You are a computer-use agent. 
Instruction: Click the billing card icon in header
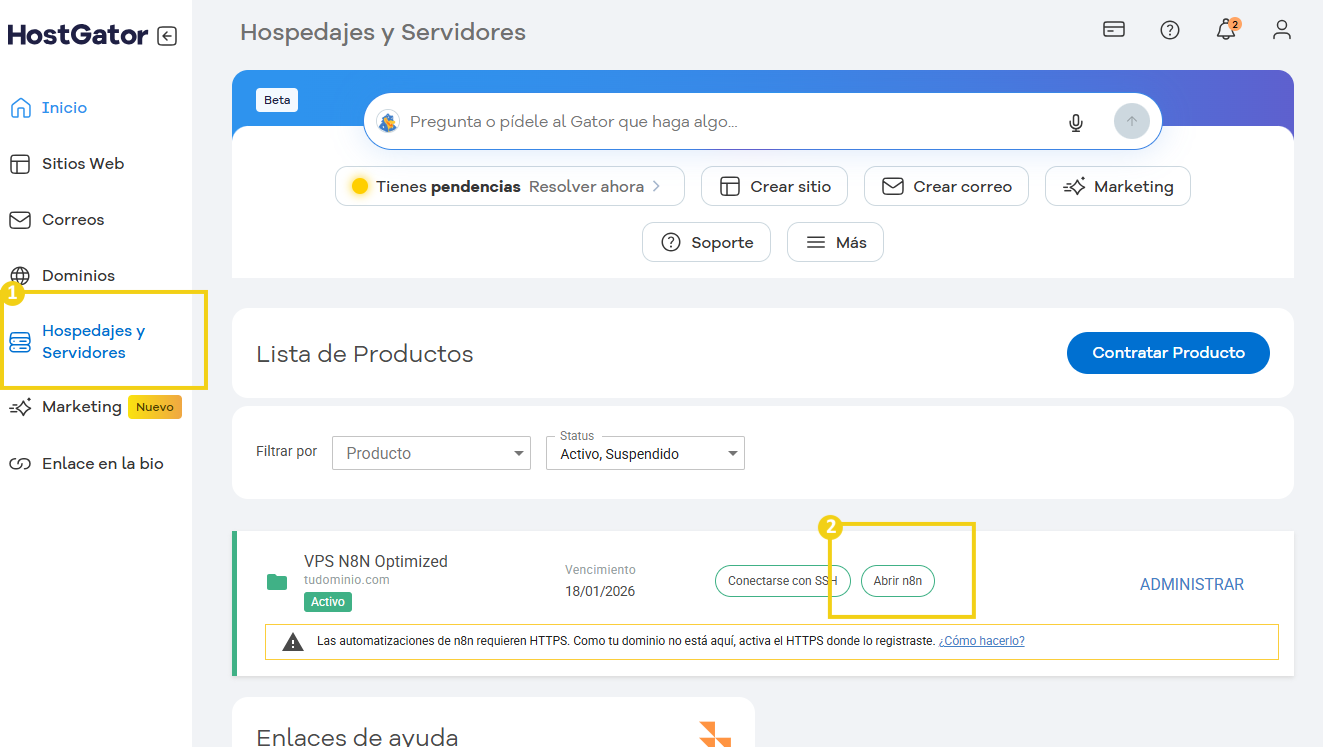(x=1113, y=30)
